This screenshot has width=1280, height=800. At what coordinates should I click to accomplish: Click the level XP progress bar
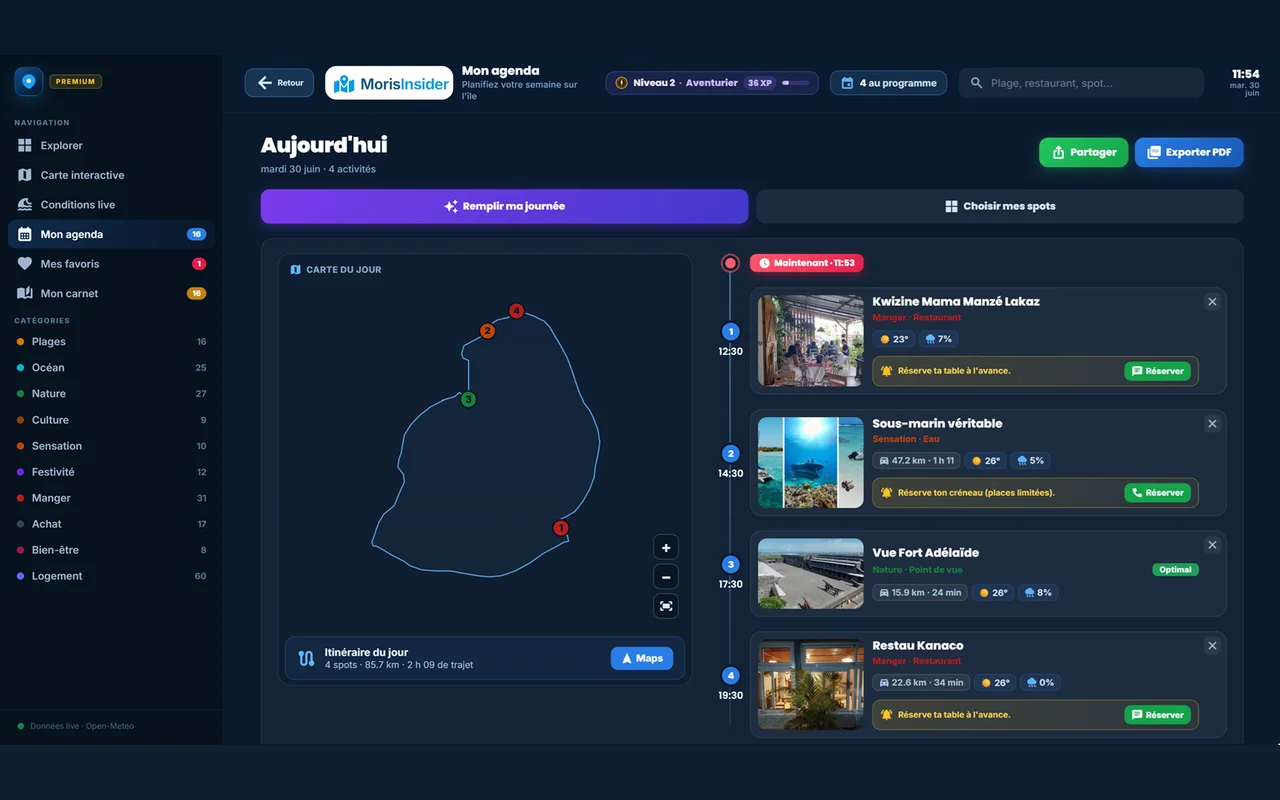tap(796, 83)
